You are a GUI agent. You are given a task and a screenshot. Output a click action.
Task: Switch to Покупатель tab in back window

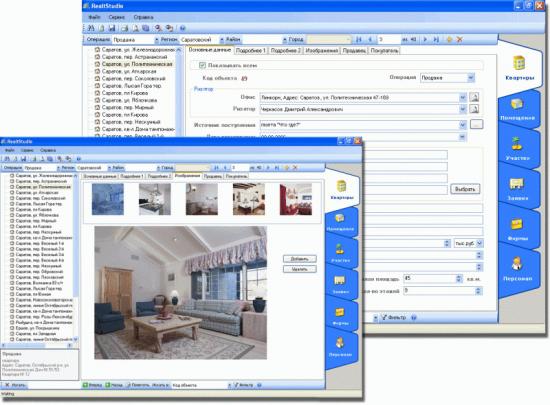pyautogui.click(x=384, y=50)
